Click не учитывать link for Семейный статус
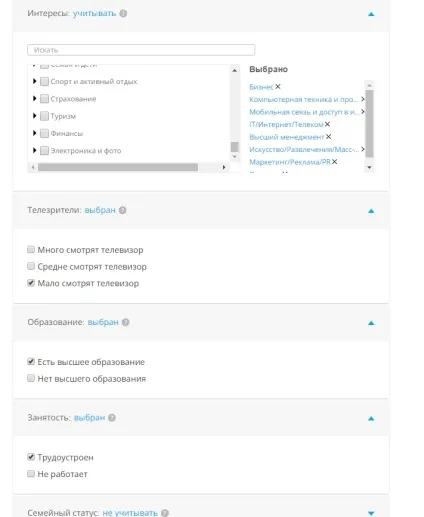The height and width of the screenshot is (517, 424). [x=130, y=513]
